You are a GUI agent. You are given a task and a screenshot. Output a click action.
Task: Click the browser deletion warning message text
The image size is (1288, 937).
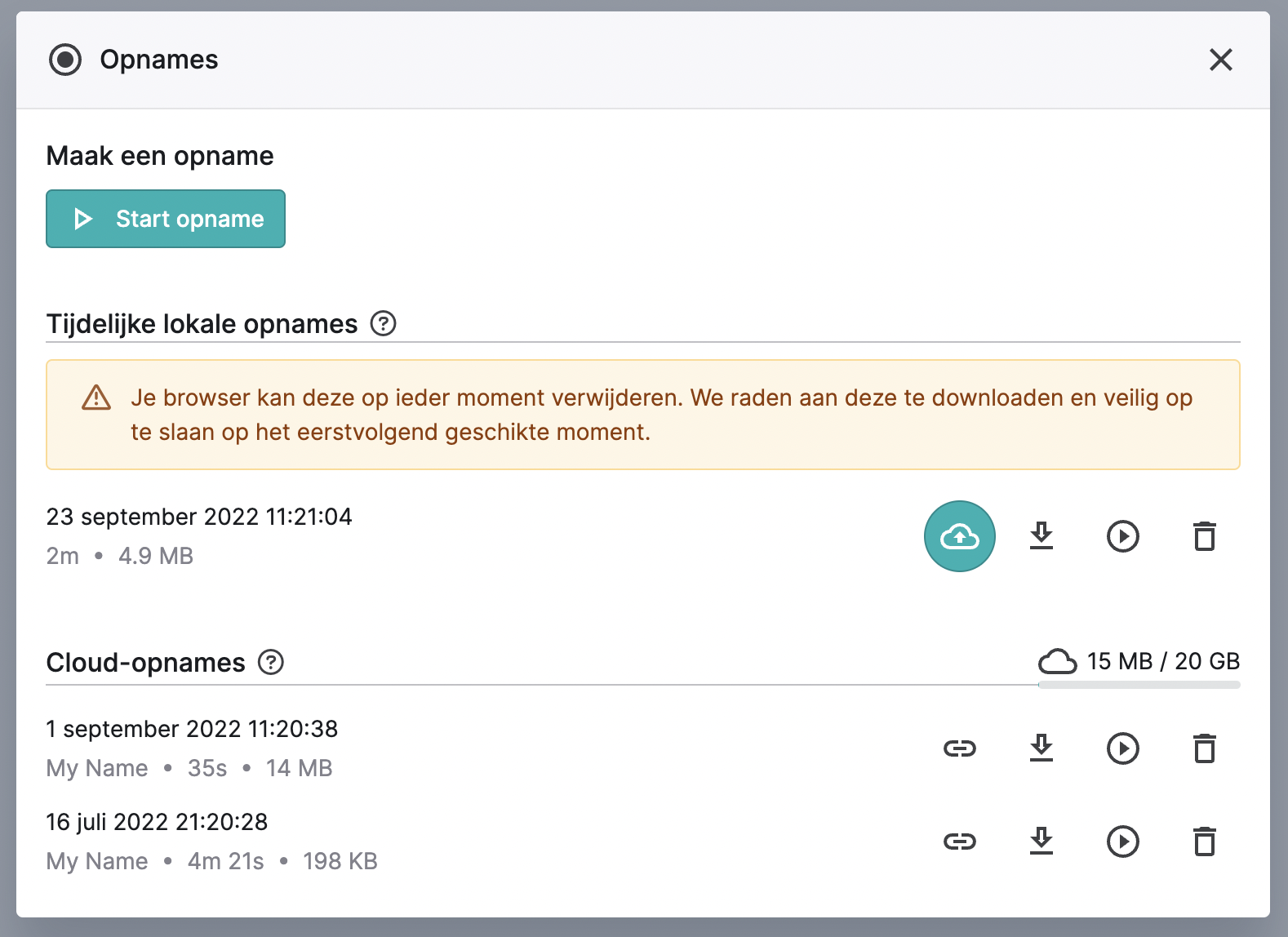pyautogui.click(x=662, y=415)
